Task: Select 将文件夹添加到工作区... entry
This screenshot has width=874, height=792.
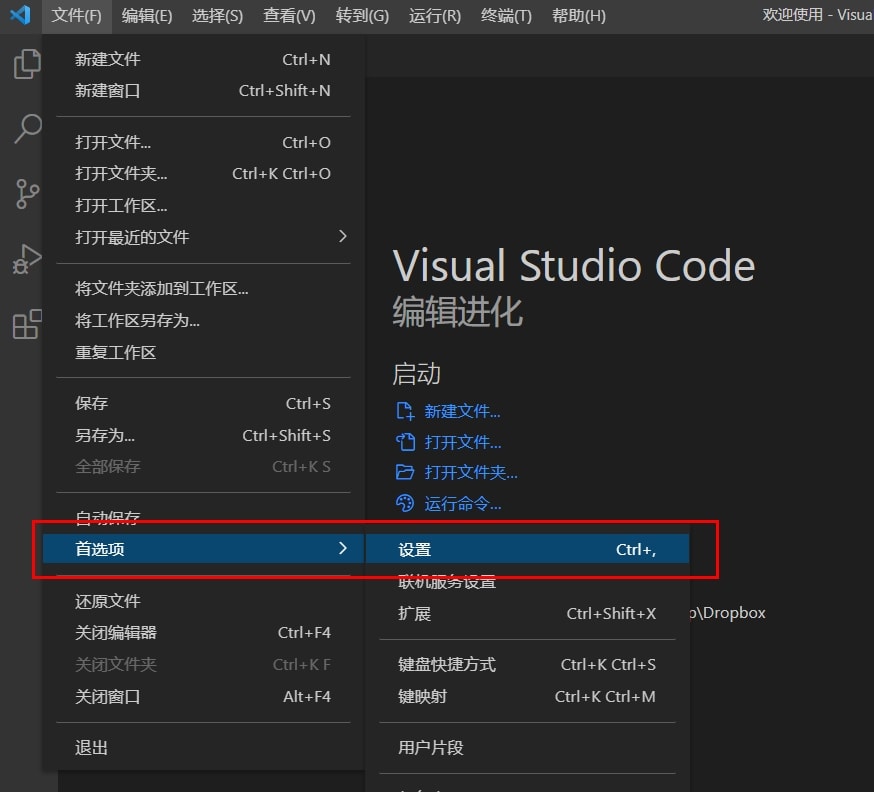Action: 203,288
